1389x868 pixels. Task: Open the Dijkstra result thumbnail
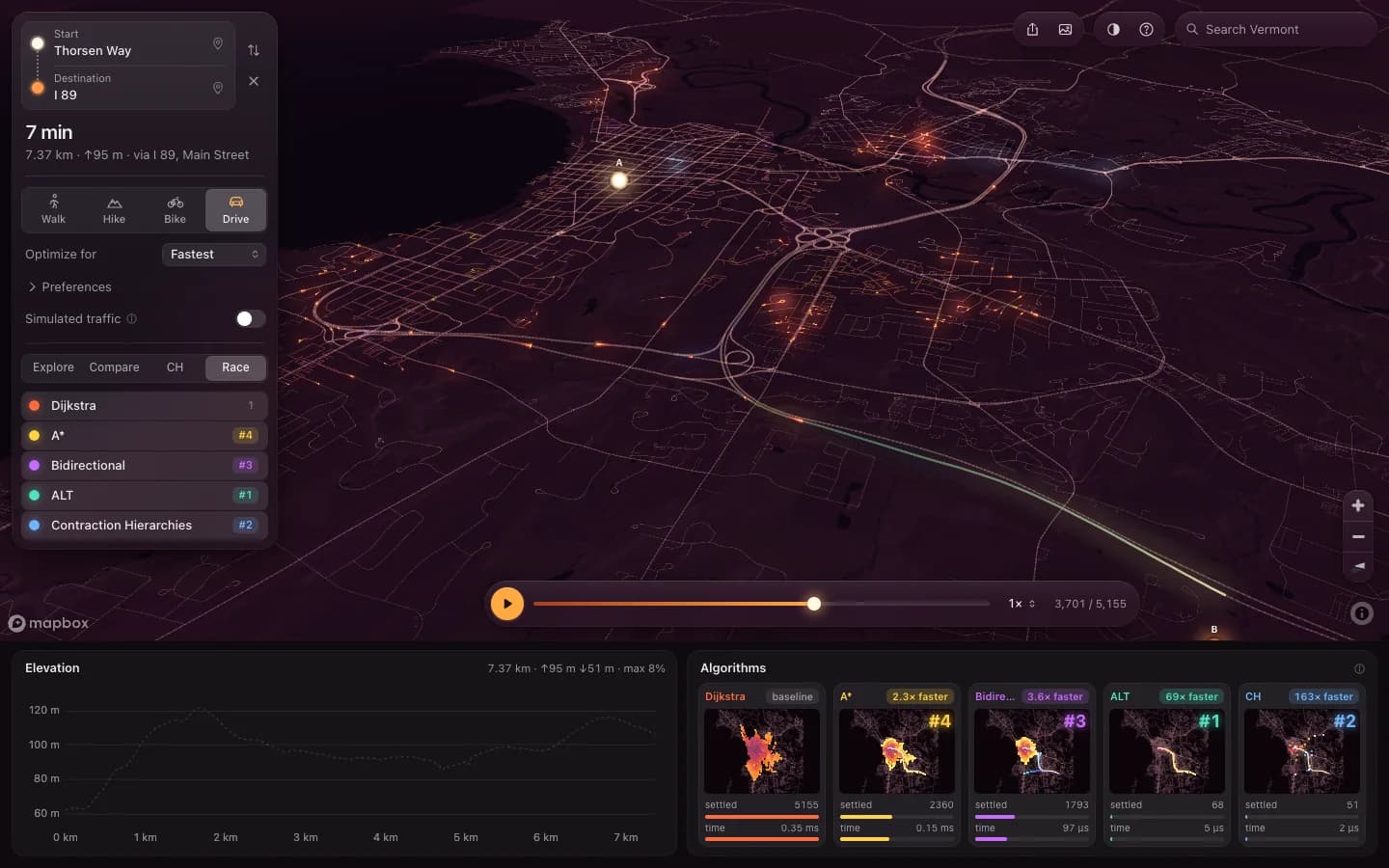click(x=762, y=751)
